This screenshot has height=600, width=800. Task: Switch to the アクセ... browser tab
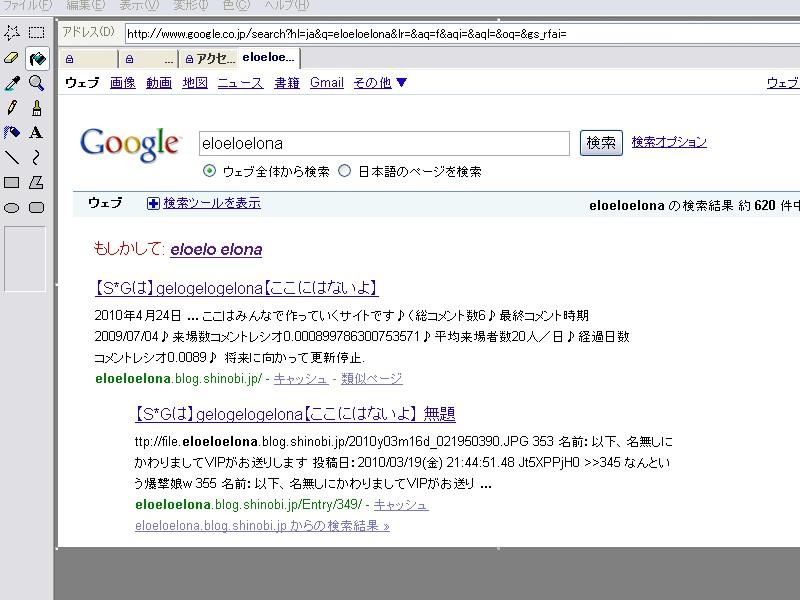pyautogui.click(x=209, y=59)
